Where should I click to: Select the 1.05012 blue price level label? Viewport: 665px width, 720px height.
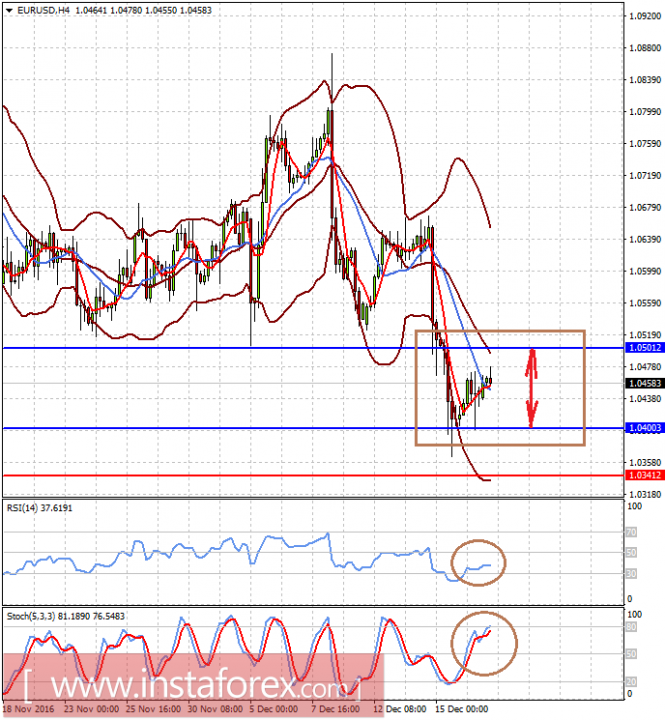click(645, 348)
